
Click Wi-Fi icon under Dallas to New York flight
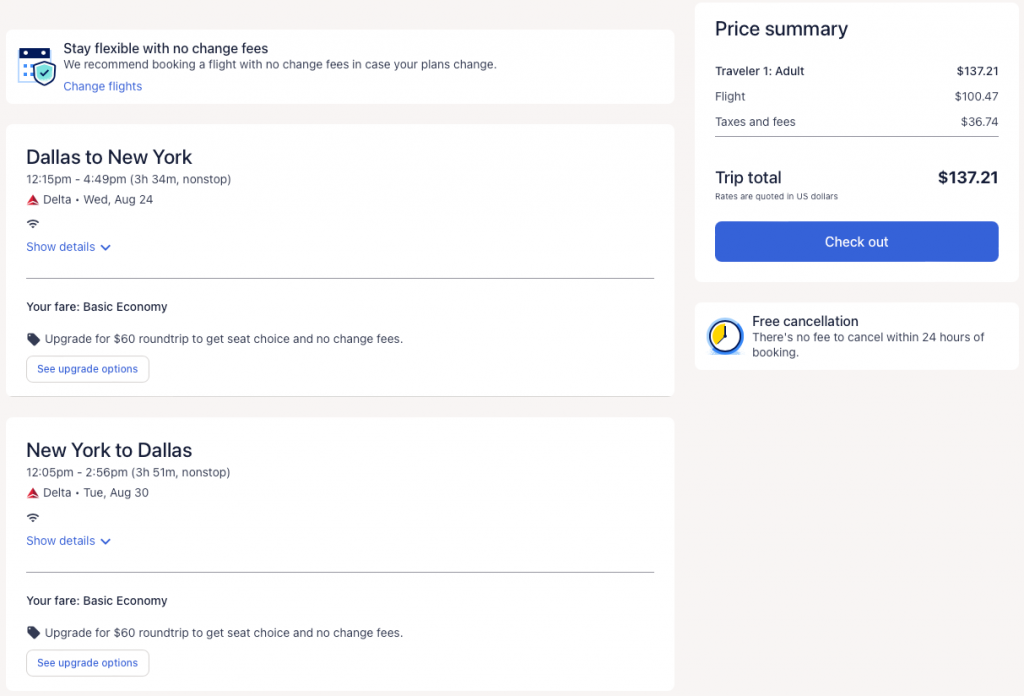pos(33,224)
